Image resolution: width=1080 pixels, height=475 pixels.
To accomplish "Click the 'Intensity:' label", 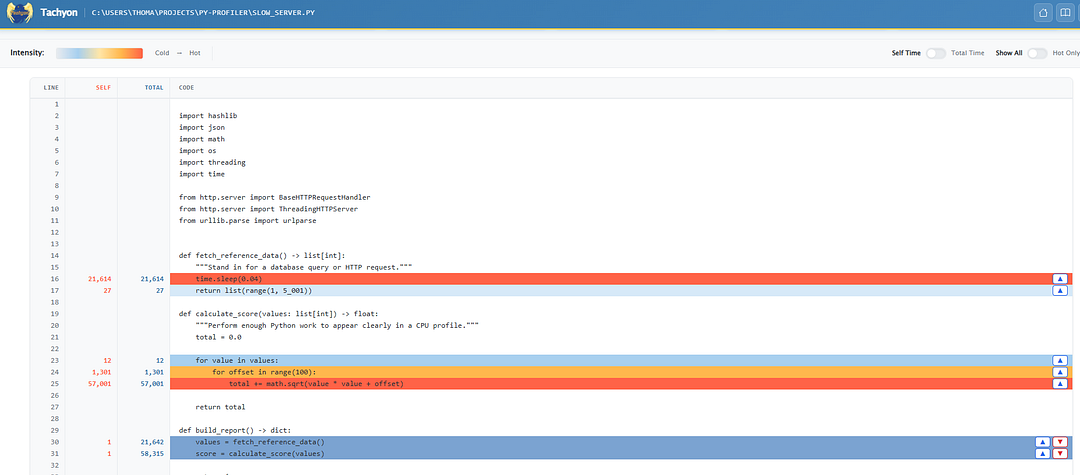I will pos(28,53).
